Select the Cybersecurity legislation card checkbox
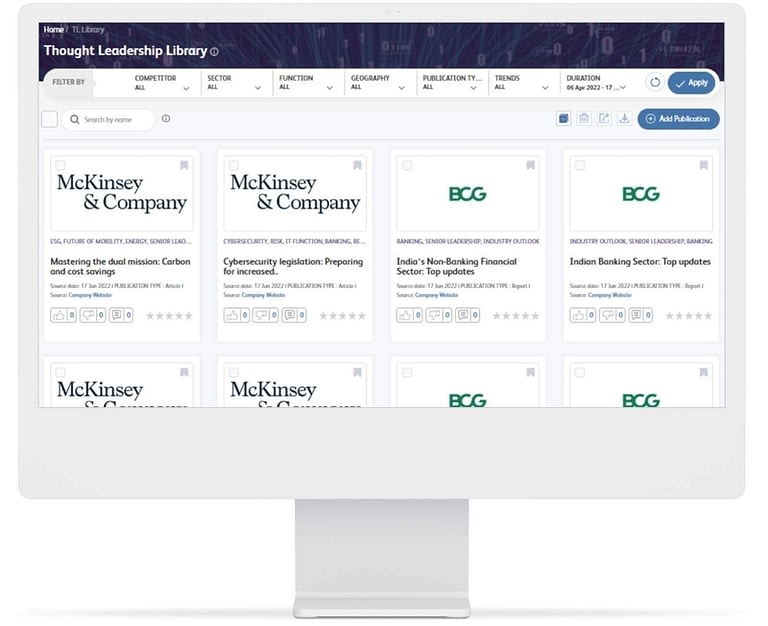This screenshot has width=768, height=626. click(234, 165)
